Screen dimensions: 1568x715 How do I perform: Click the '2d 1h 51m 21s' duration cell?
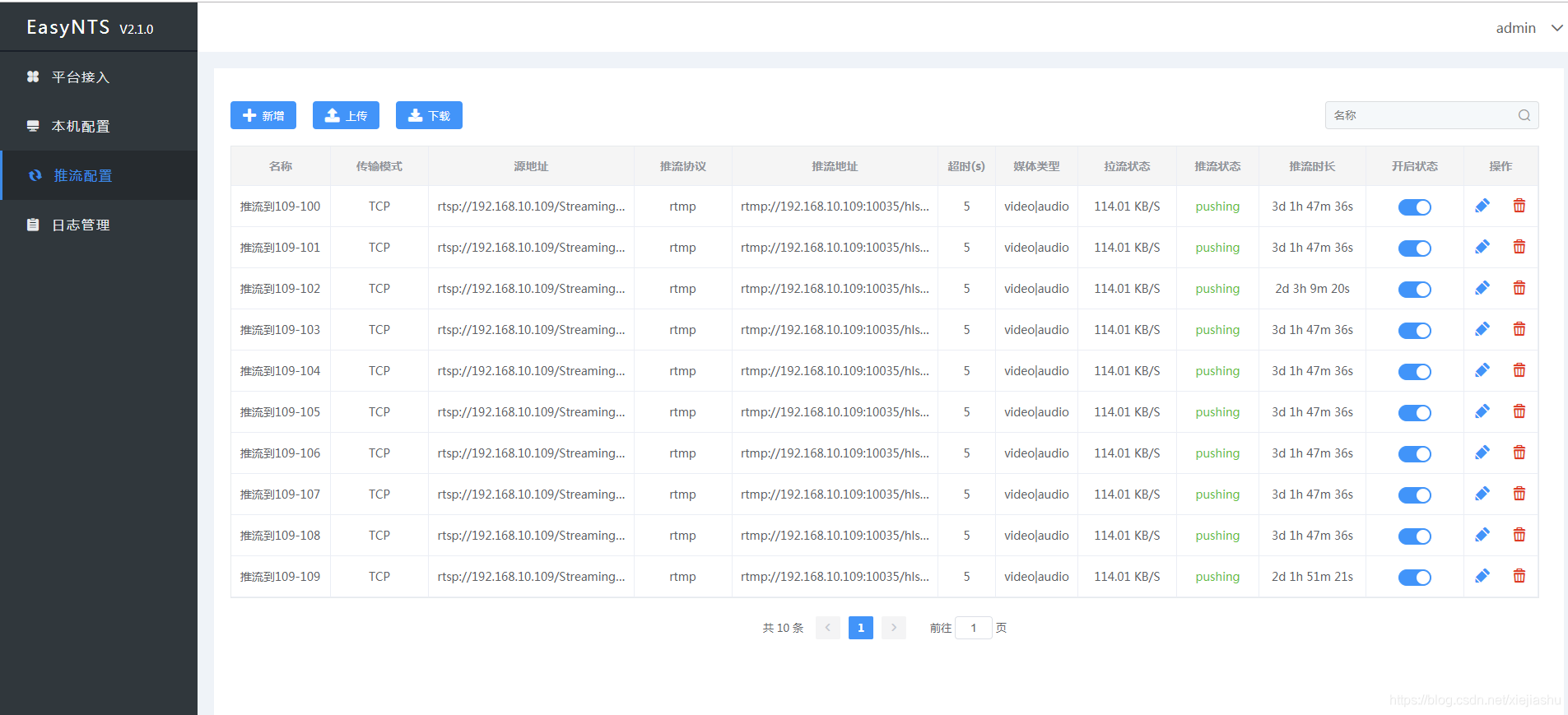pos(1312,577)
